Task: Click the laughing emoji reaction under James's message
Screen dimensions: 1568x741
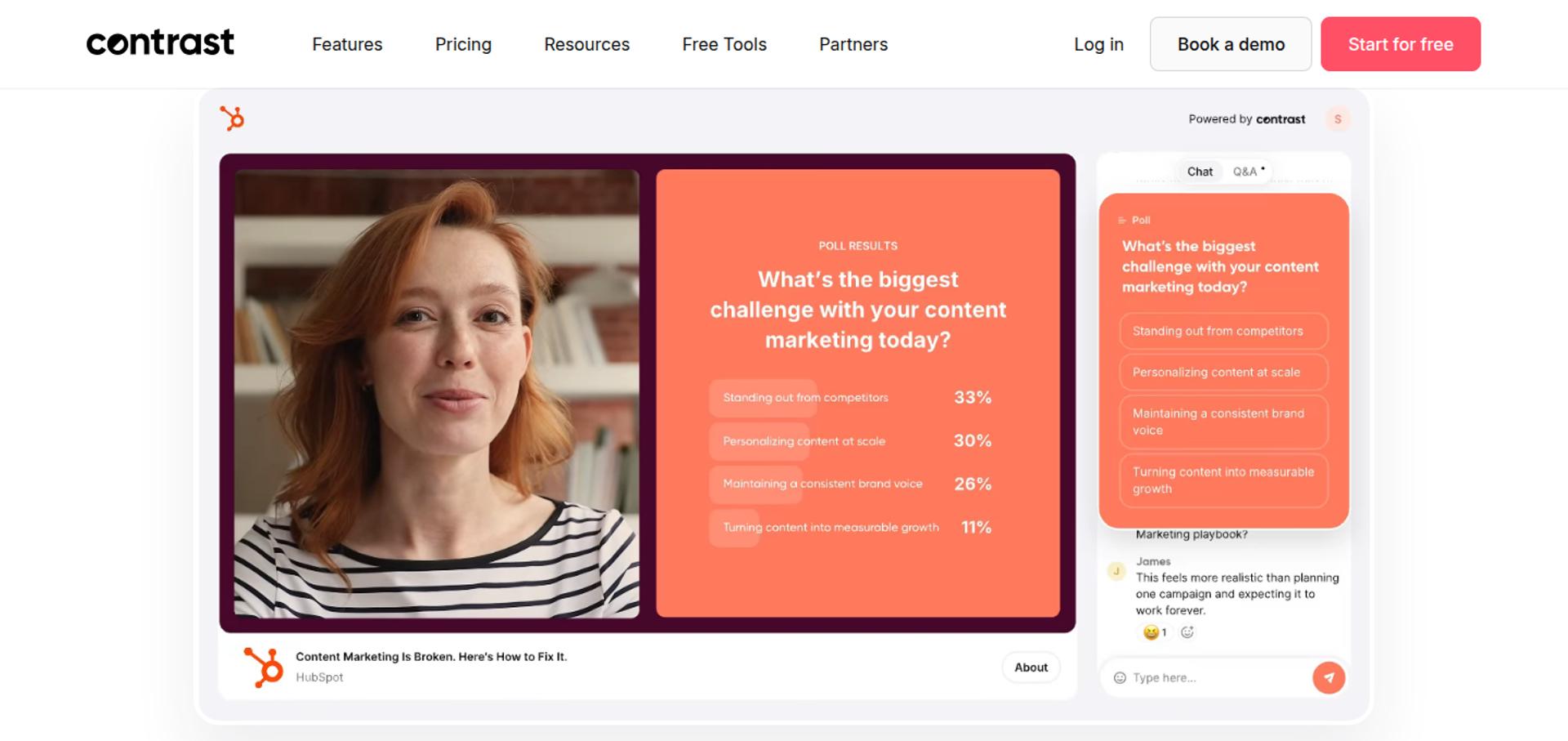Action: (x=1155, y=632)
